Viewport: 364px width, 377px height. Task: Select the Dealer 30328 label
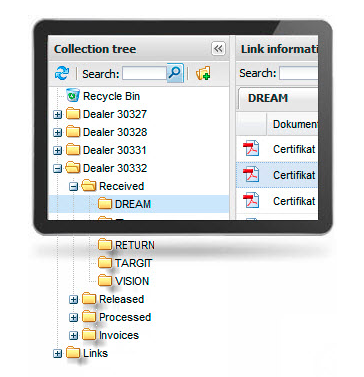[115, 132]
